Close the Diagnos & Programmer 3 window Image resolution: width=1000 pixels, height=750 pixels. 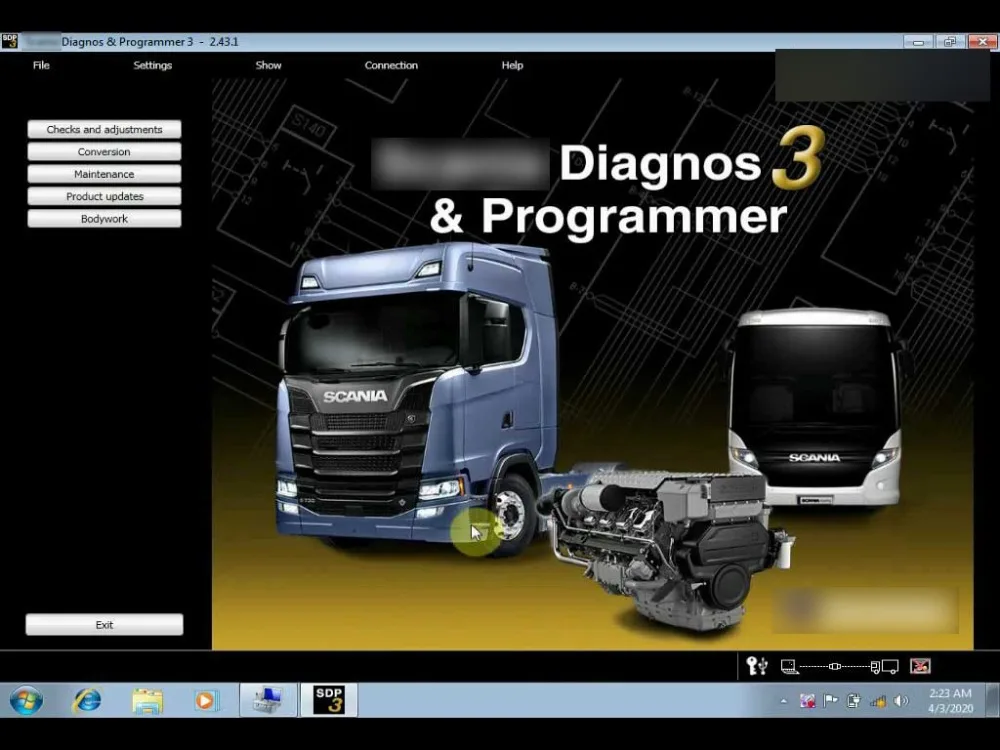pos(983,42)
